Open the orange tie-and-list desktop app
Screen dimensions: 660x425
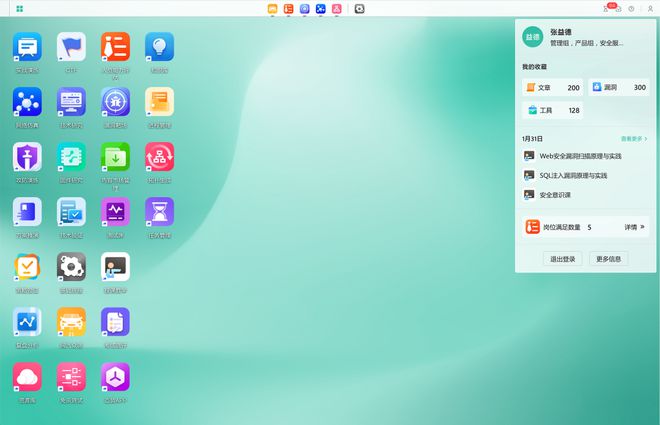(x=115, y=47)
